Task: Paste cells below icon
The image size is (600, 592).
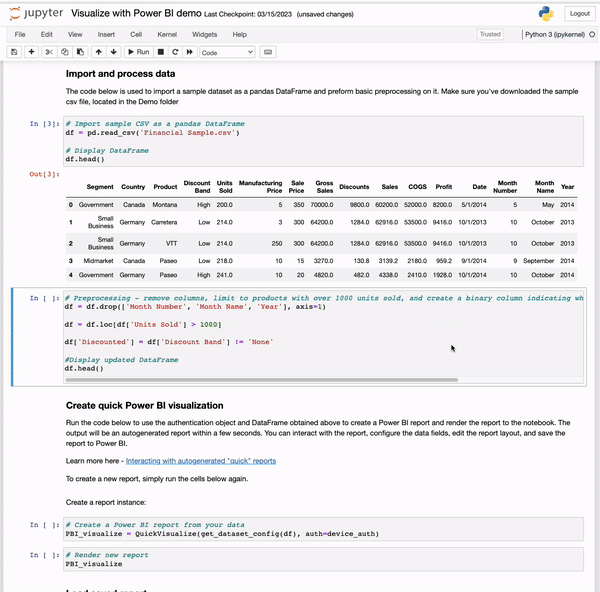Action: [80, 52]
